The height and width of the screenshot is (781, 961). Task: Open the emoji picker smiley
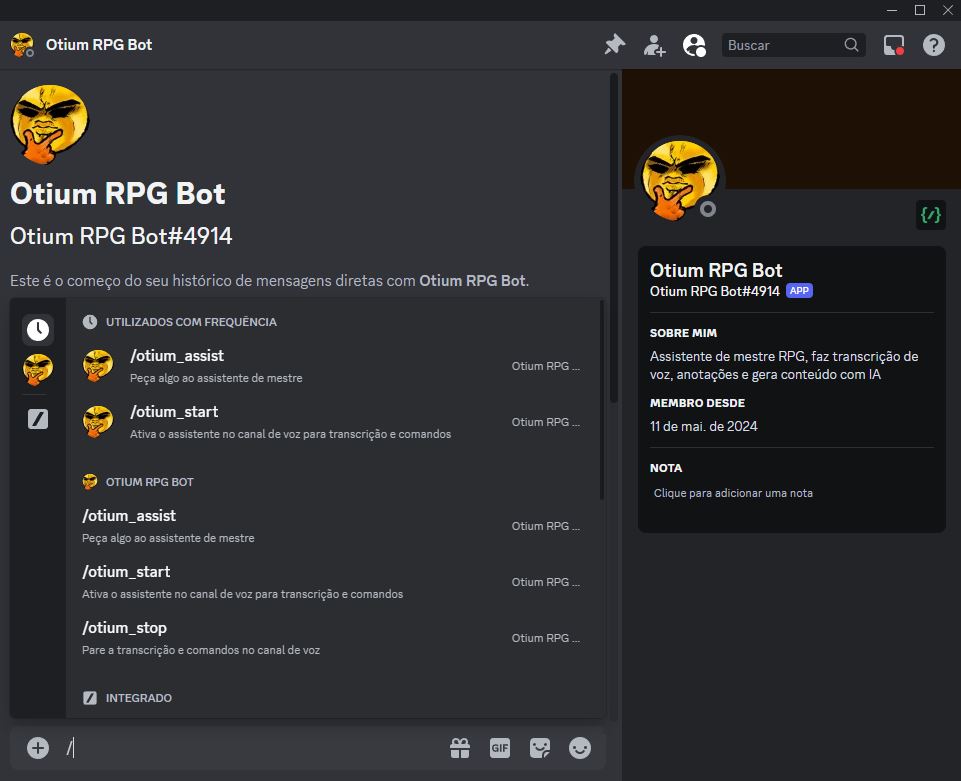(x=580, y=748)
